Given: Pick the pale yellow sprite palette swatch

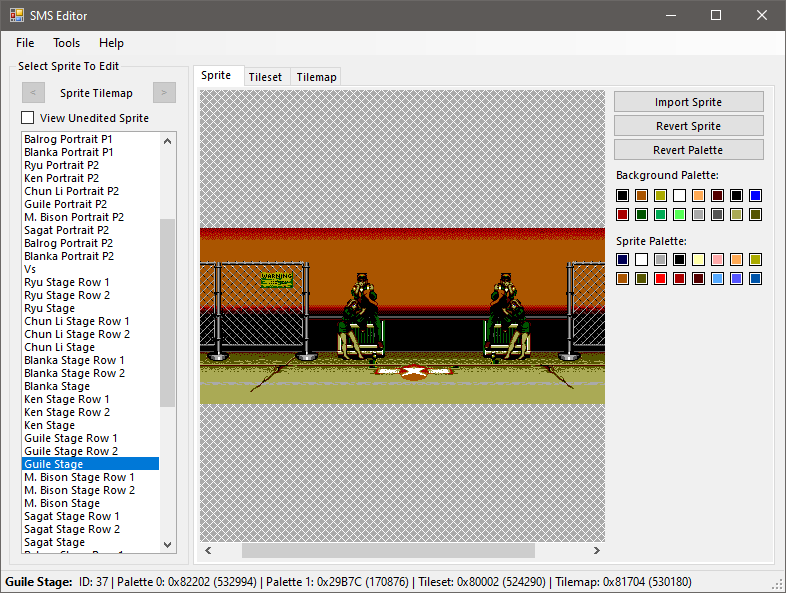Looking at the screenshot, I should [698, 260].
